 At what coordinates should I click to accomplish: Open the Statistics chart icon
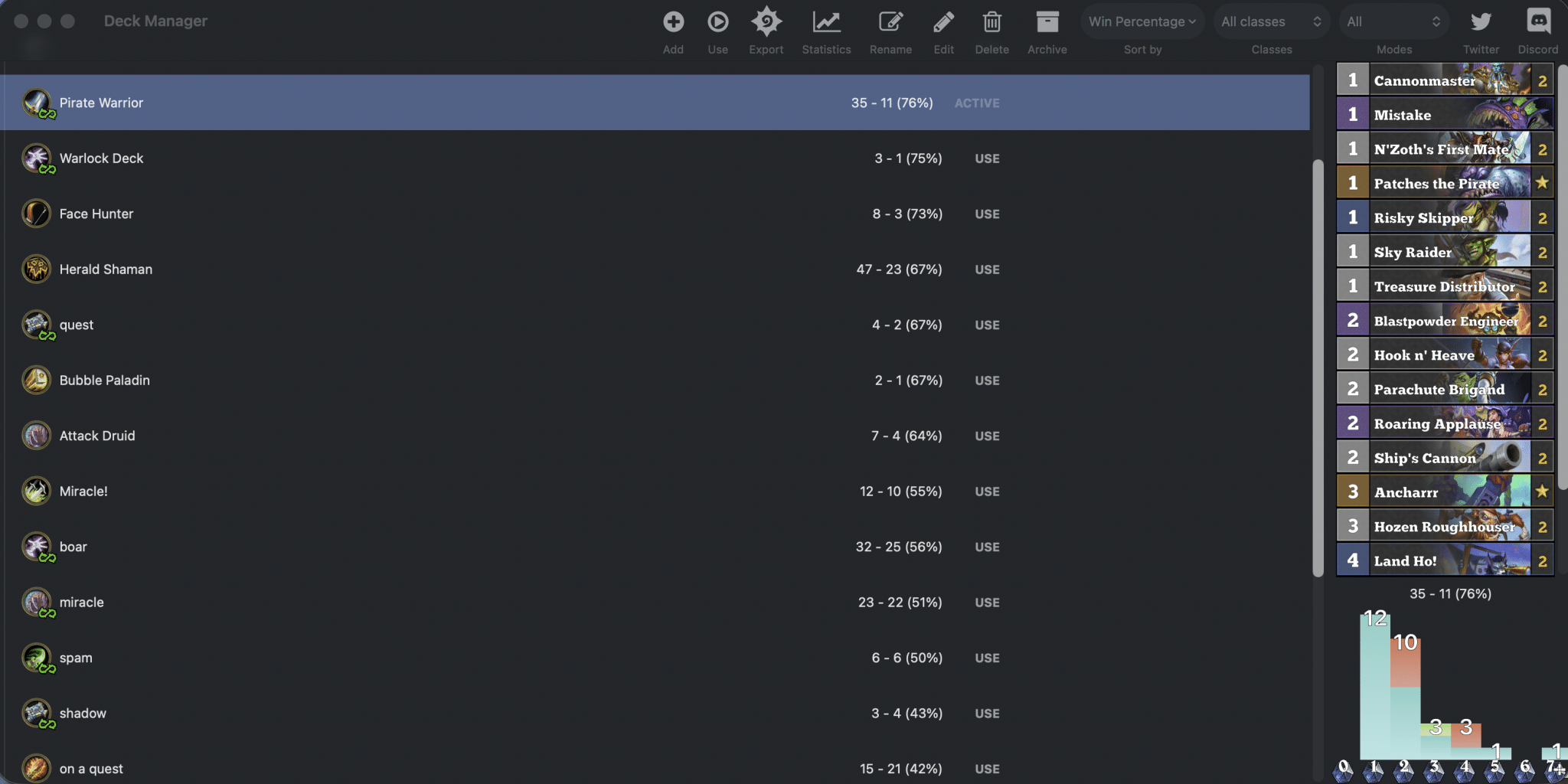[x=826, y=21]
